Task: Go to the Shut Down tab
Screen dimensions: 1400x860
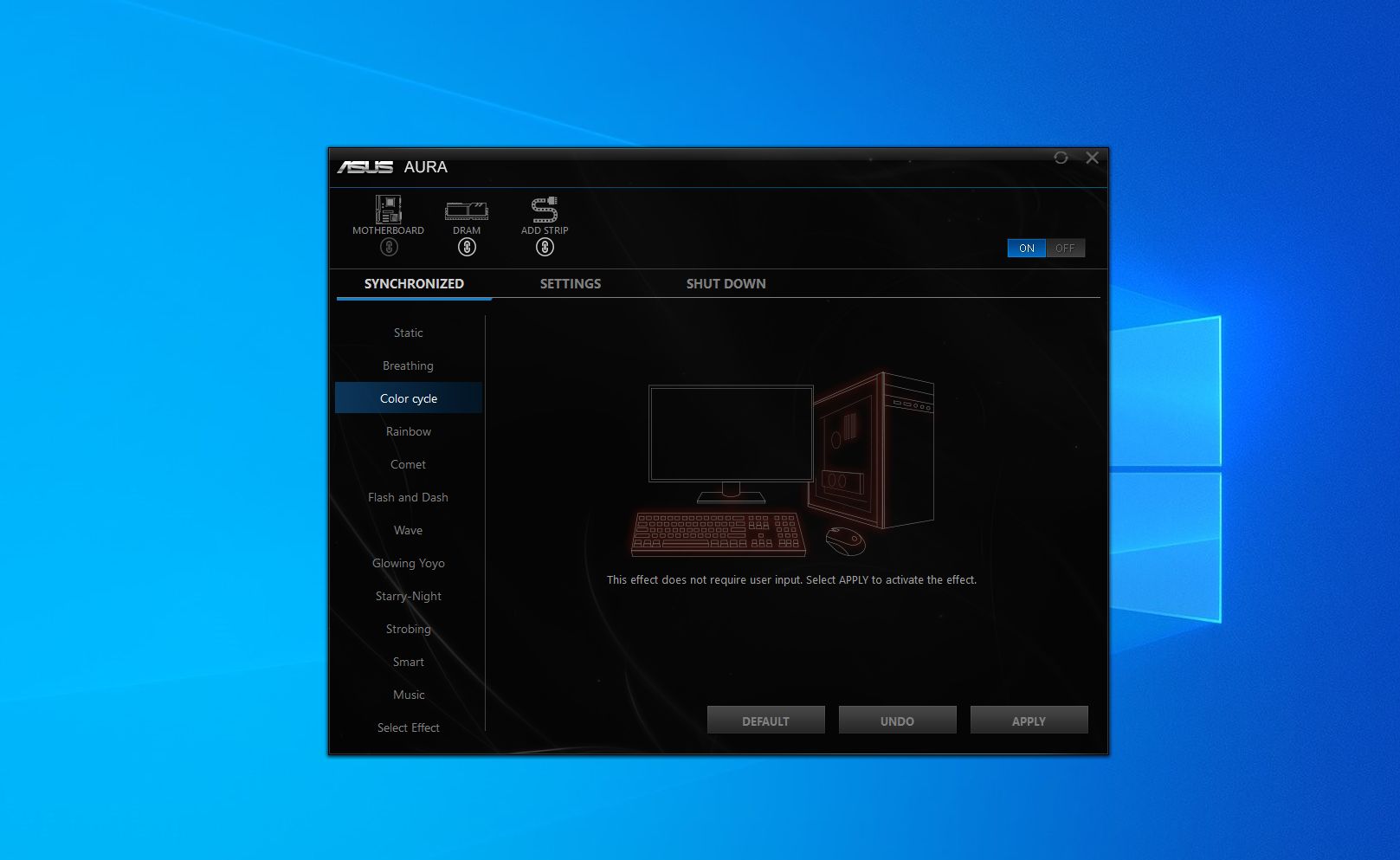Action: coord(726,284)
